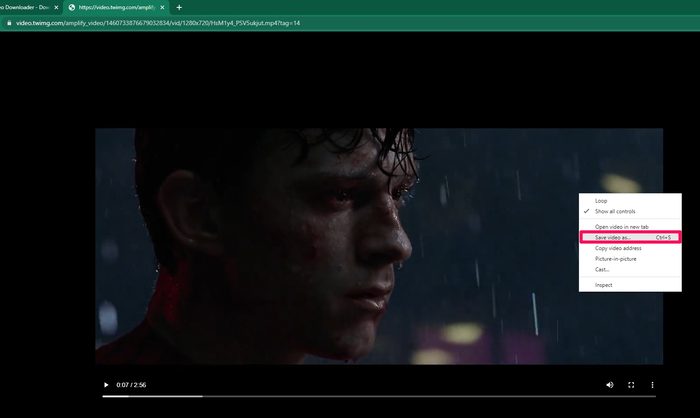Click the 0:07 / 2:56 time display
700x418 pixels.
(x=131, y=385)
